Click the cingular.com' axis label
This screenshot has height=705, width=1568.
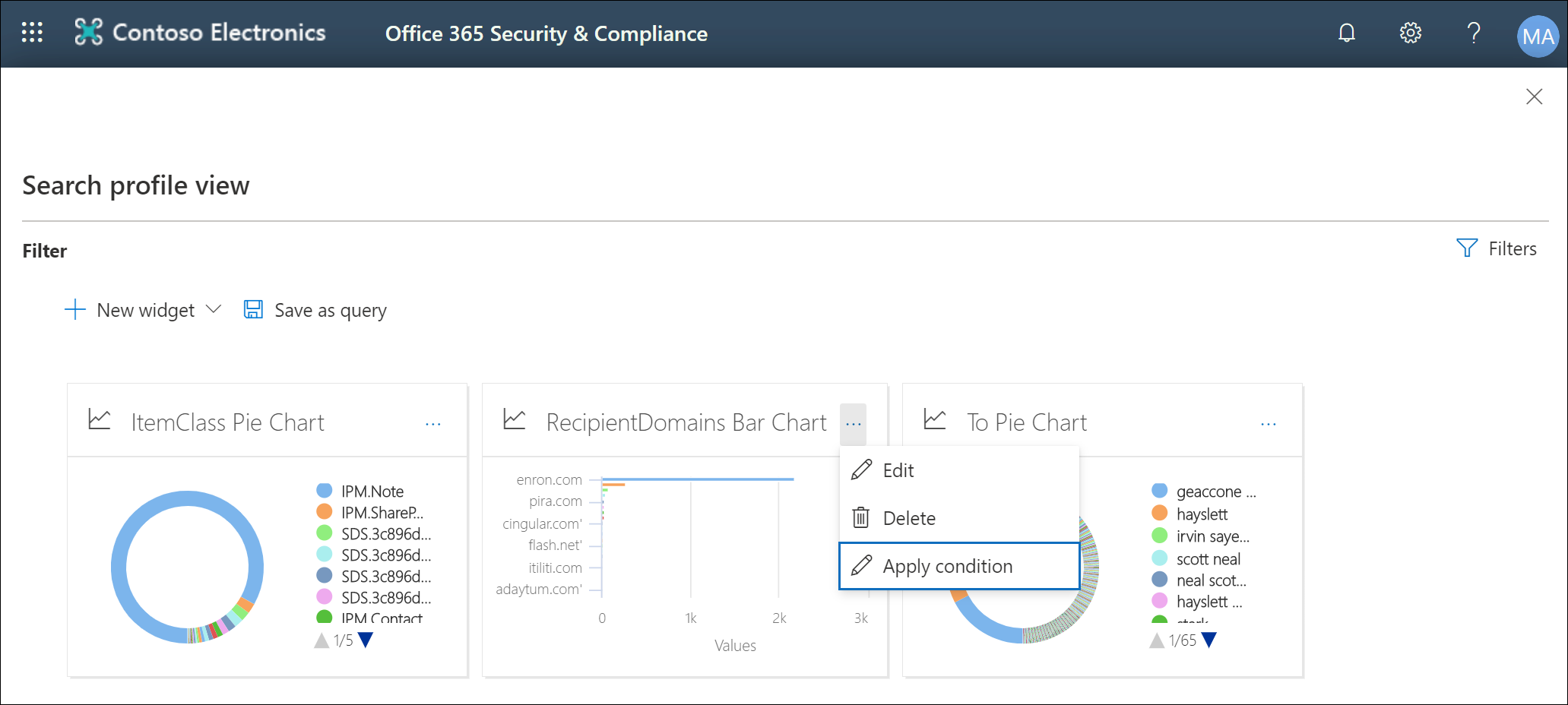[x=542, y=523]
